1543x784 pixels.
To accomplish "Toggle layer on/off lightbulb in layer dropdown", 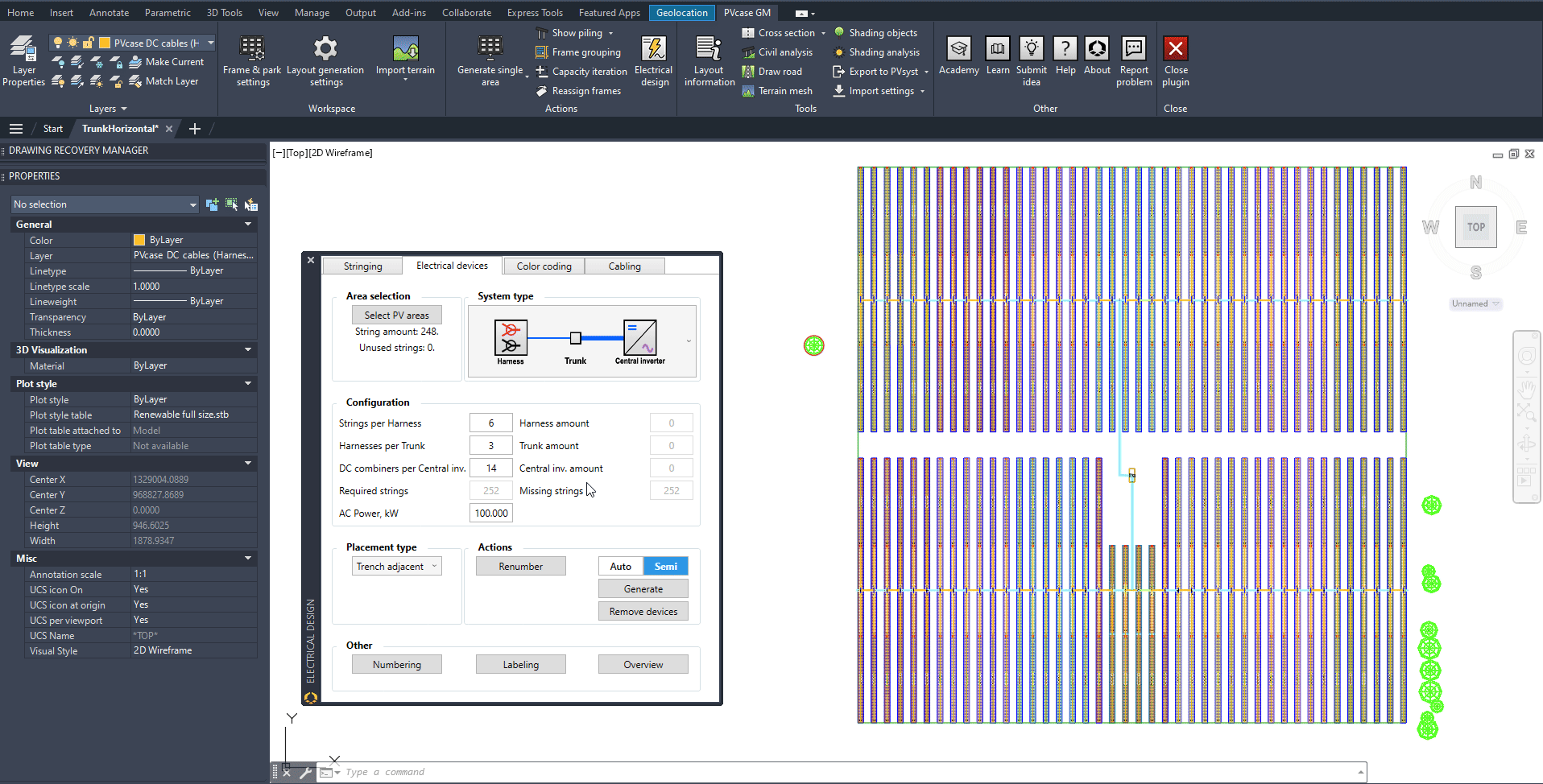I will (x=58, y=43).
